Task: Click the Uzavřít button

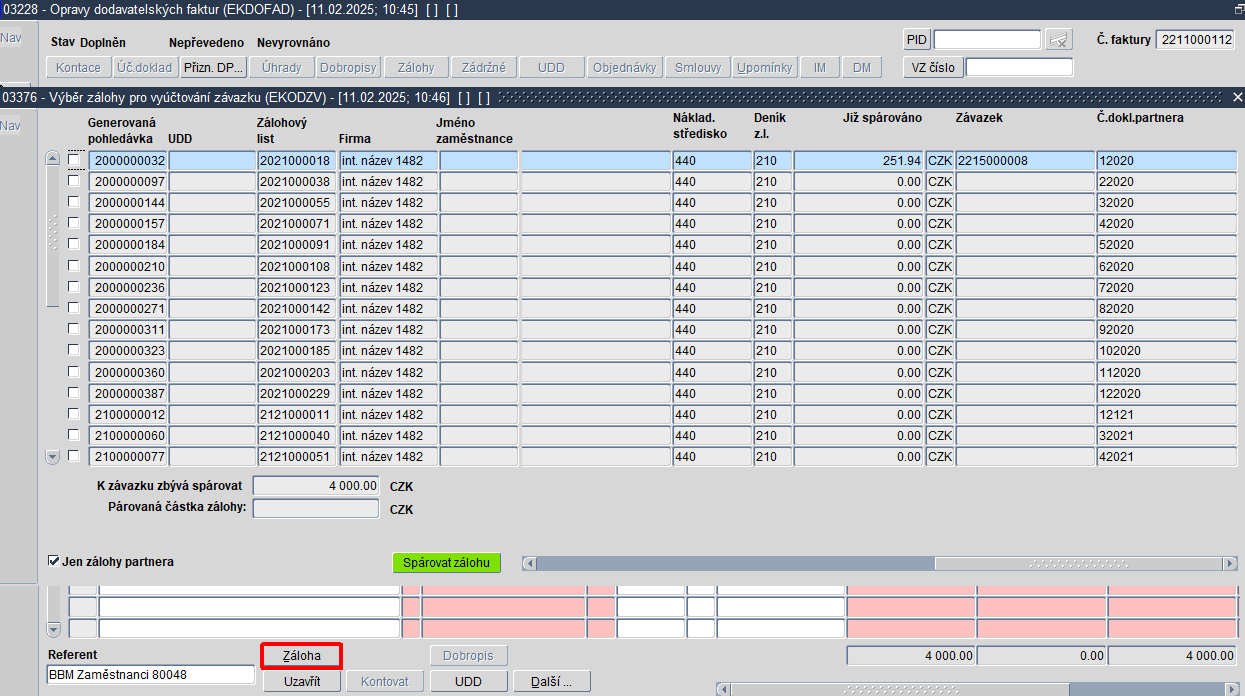Action: [301, 681]
